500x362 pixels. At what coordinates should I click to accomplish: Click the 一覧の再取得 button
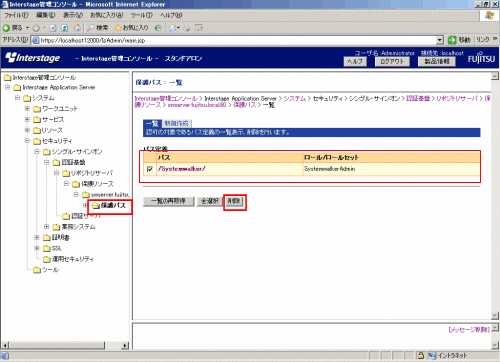pyautogui.click(x=168, y=201)
